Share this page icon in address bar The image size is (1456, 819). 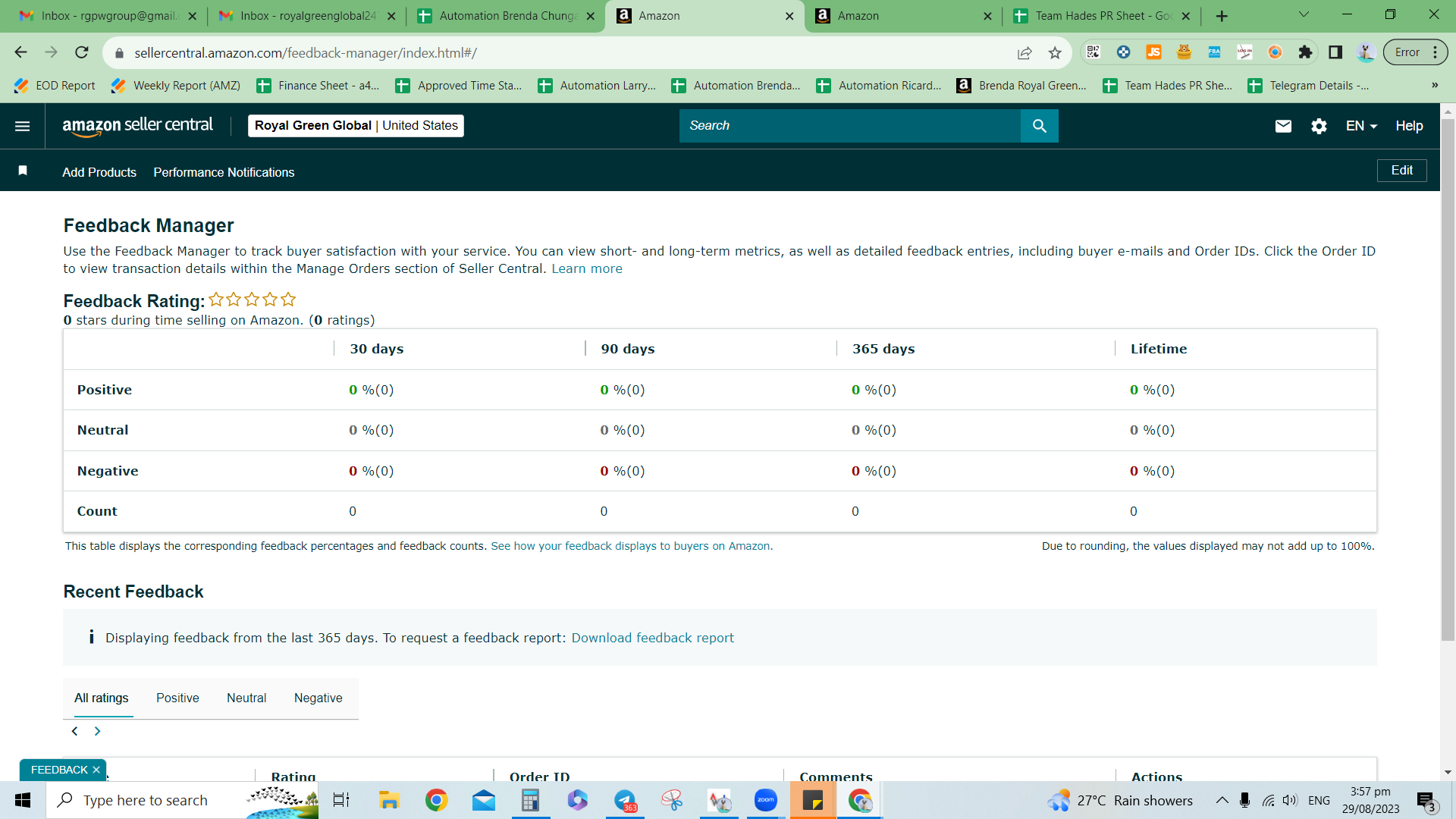(x=1025, y=52)
